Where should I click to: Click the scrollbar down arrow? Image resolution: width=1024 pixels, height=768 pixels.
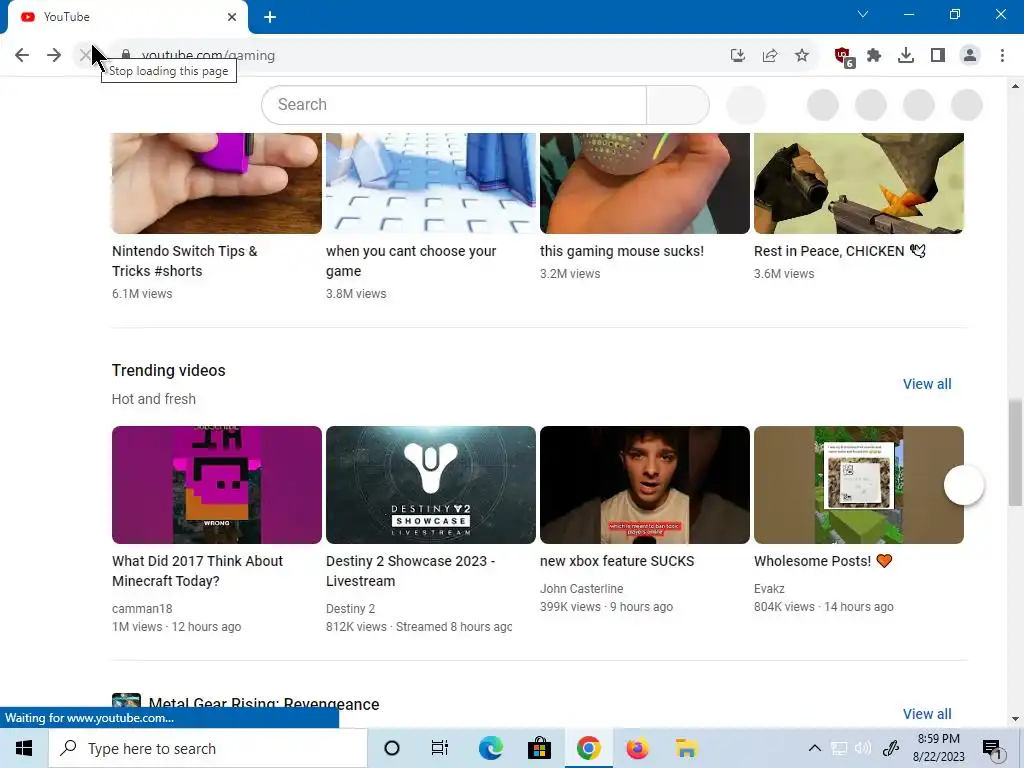point(1015,720)
